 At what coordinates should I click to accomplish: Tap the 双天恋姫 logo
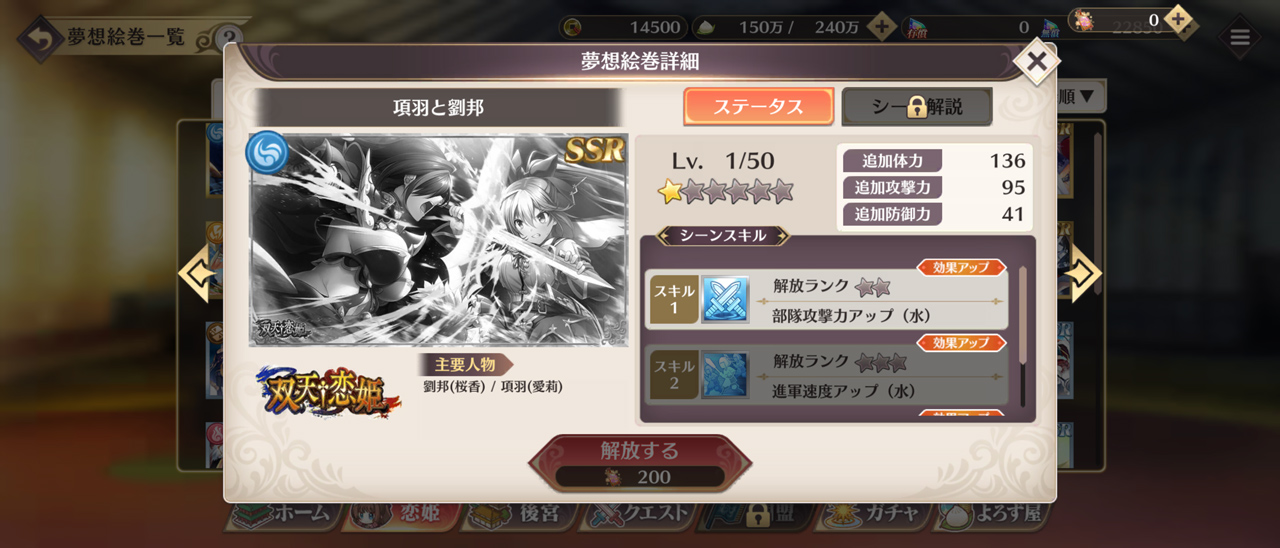tap(327, 390)
